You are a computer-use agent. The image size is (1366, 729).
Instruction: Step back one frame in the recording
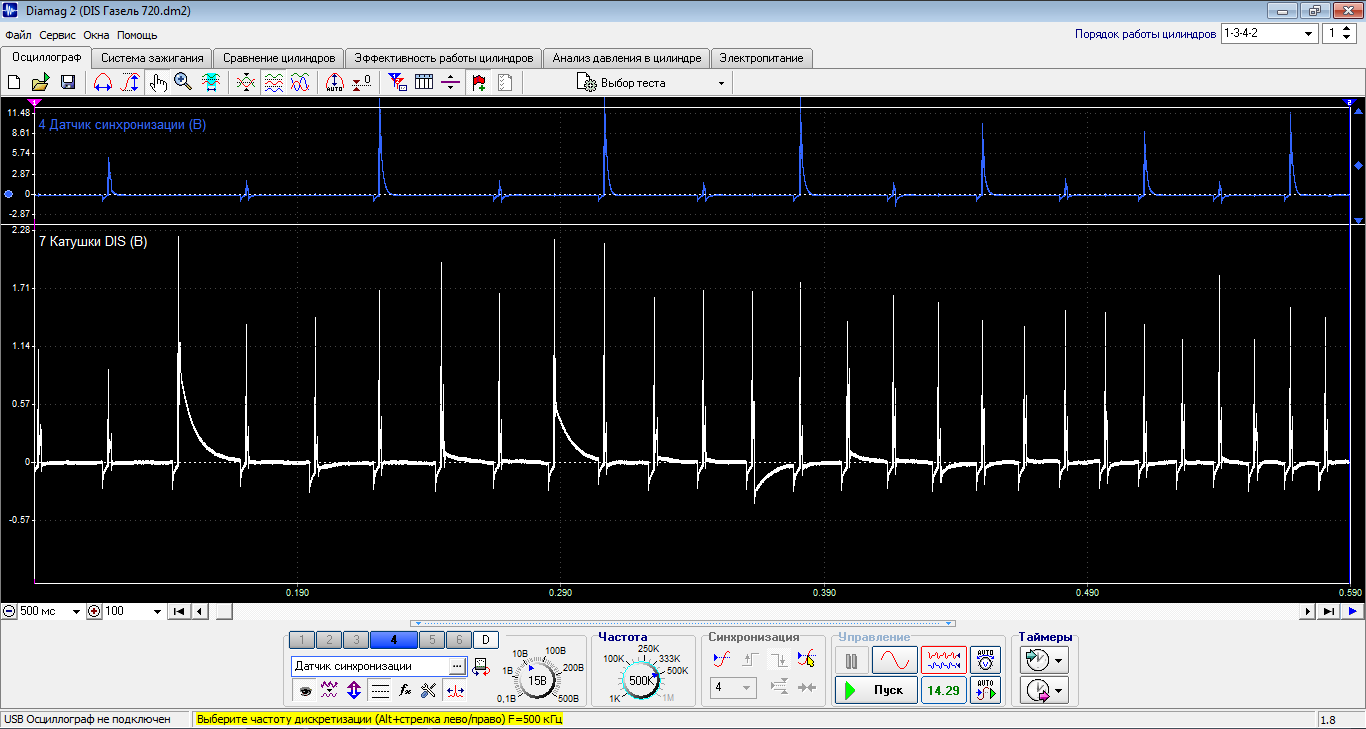199,611
